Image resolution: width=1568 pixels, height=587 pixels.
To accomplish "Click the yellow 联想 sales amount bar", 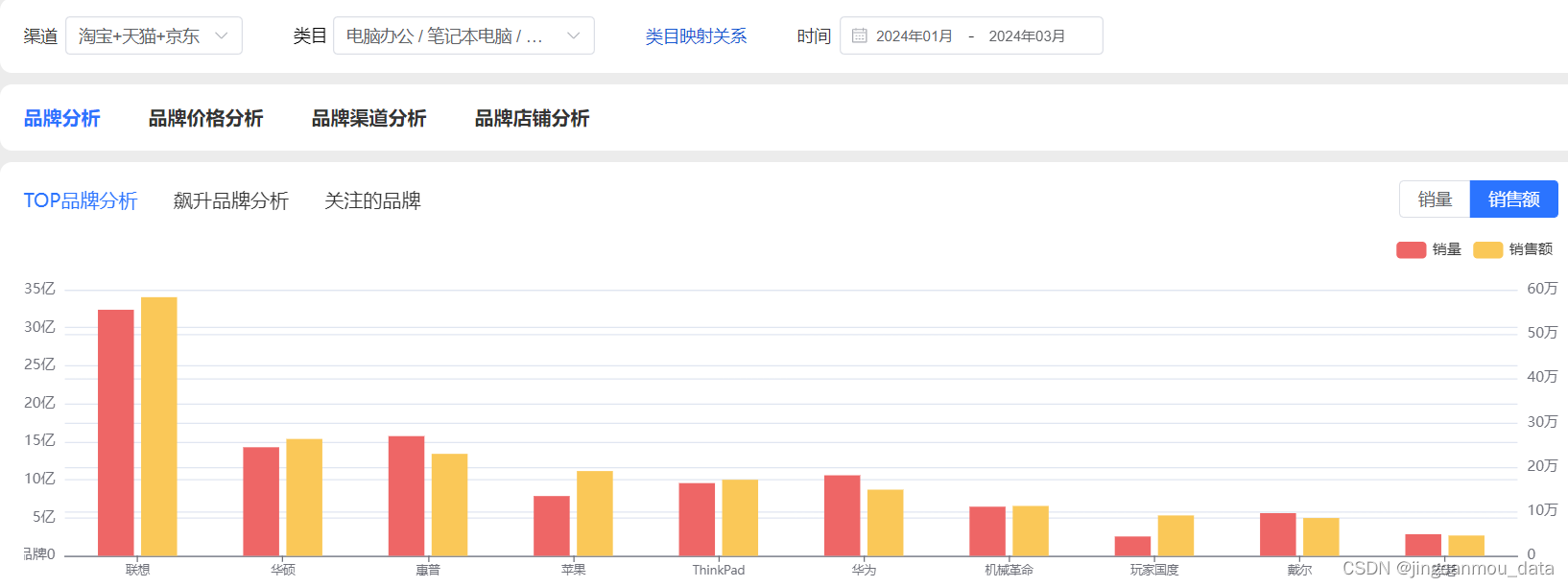I will coord(159,427).
